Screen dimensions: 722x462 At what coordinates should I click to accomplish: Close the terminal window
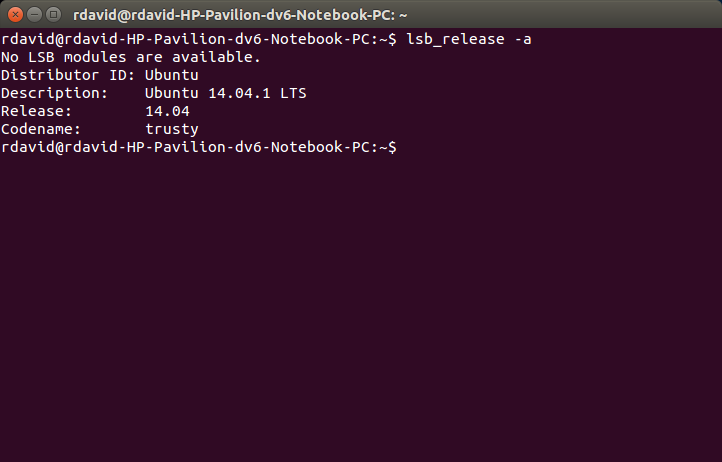point(15,15)
